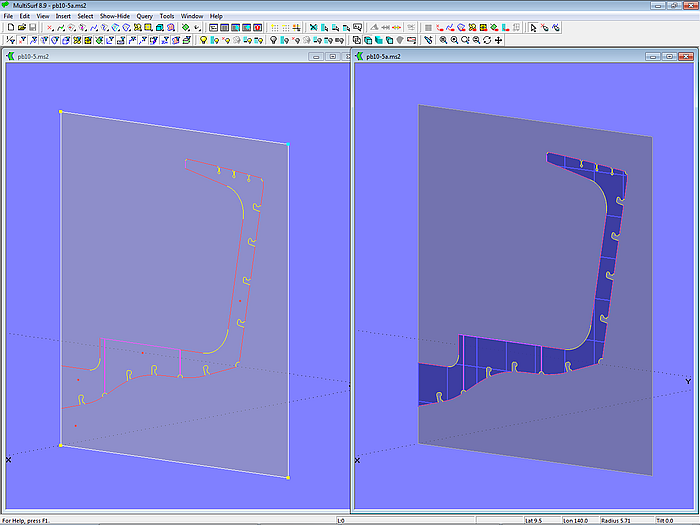The width and height of the screenshot is (700, 525).
Task: Open the Show-Hide menu
Action: point(113,17)
